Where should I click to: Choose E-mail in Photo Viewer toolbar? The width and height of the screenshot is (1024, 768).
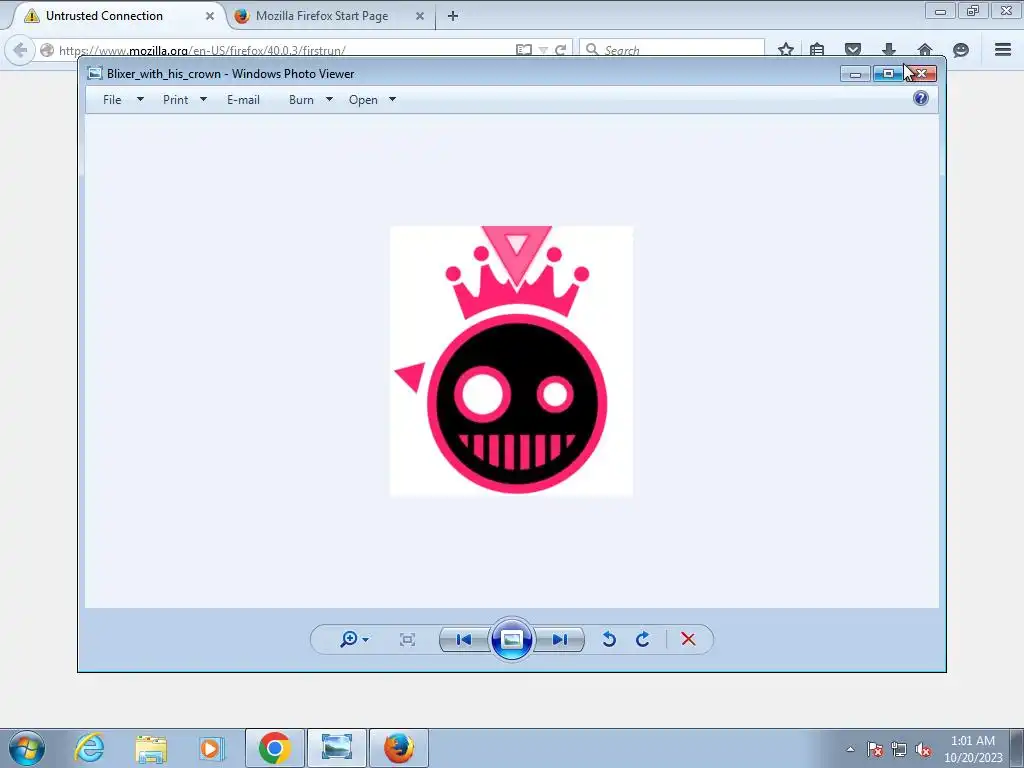243,100
